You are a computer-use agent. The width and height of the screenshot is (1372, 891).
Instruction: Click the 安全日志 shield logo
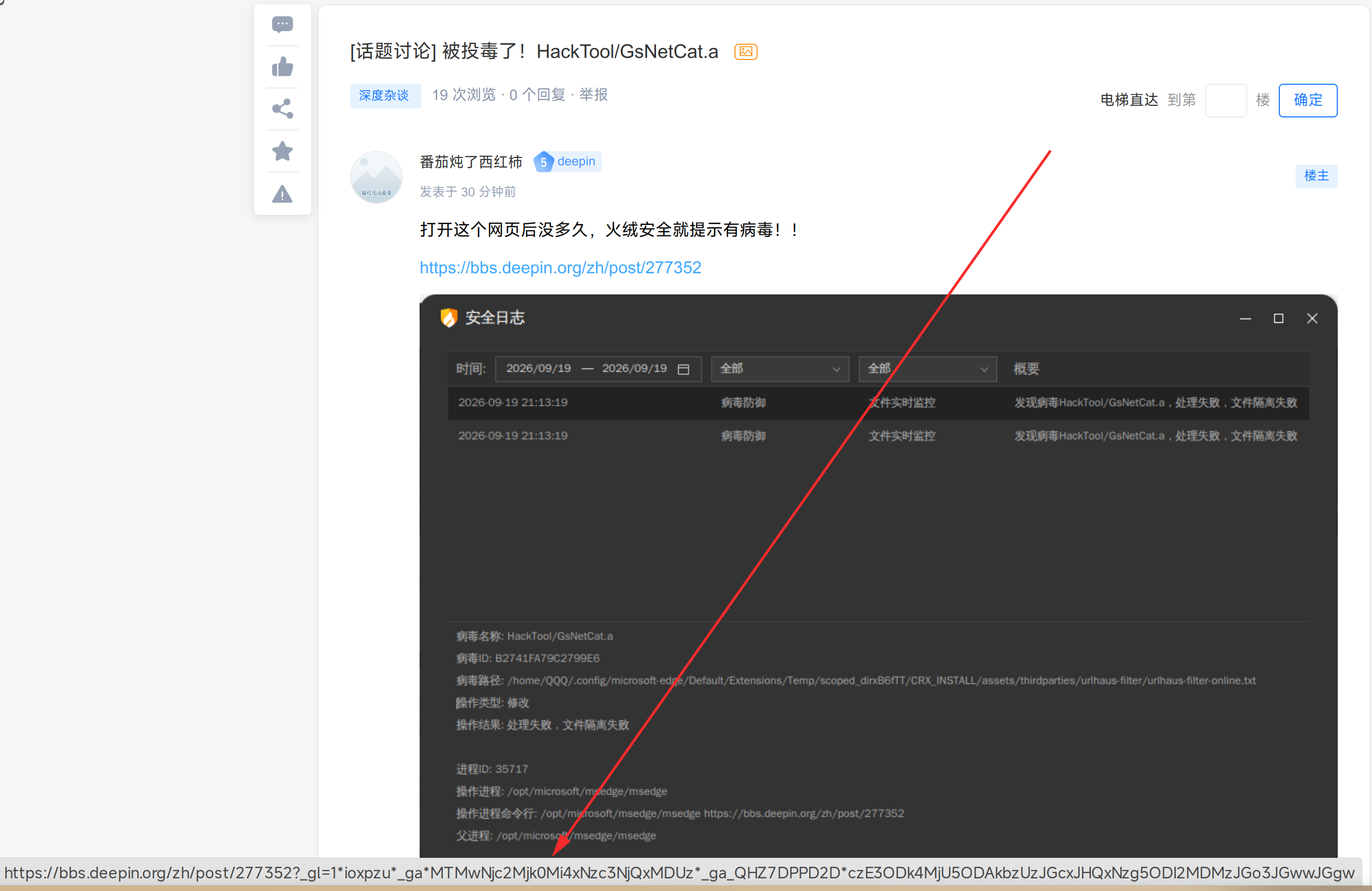point(449,318)
